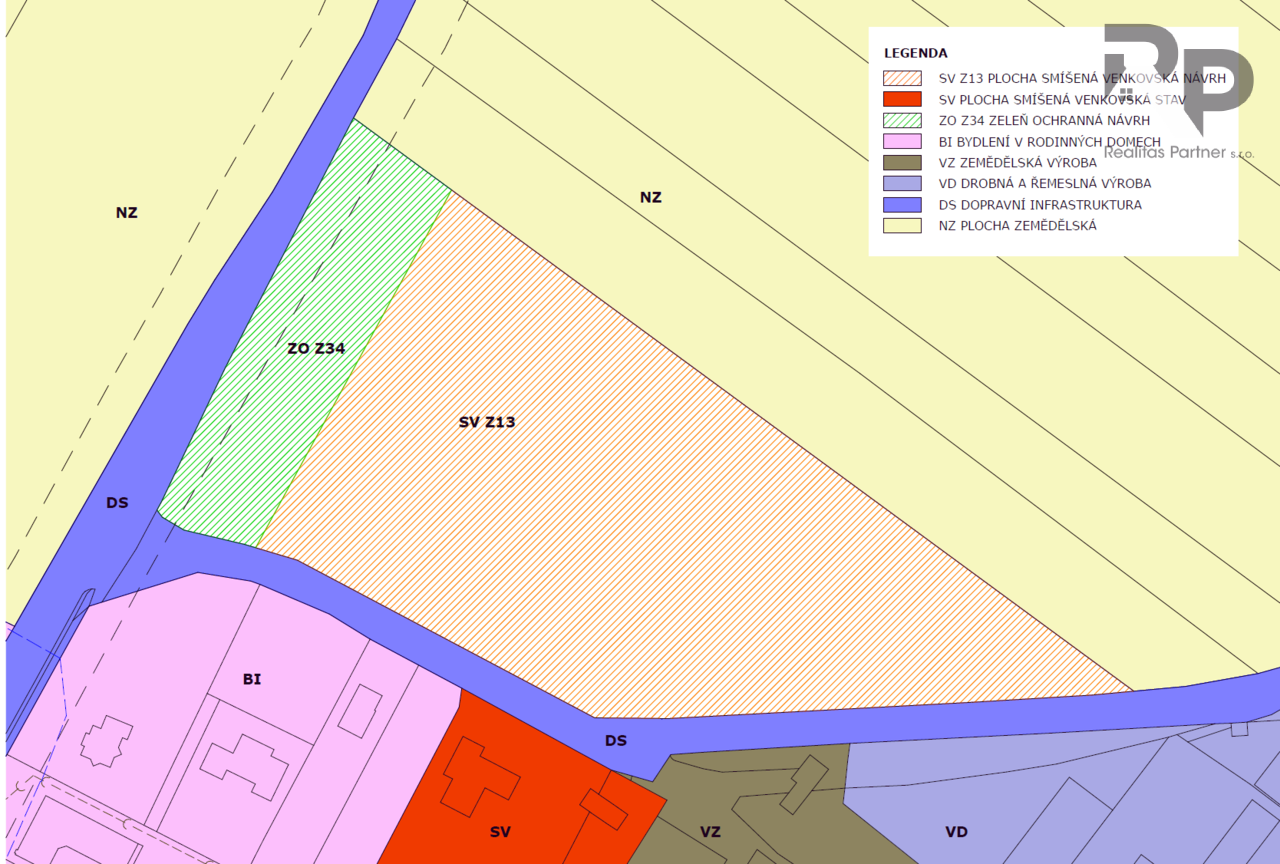Click the blue DS legend swatch
Viewport: 1280px width, 864px height.
pos(901,204)
